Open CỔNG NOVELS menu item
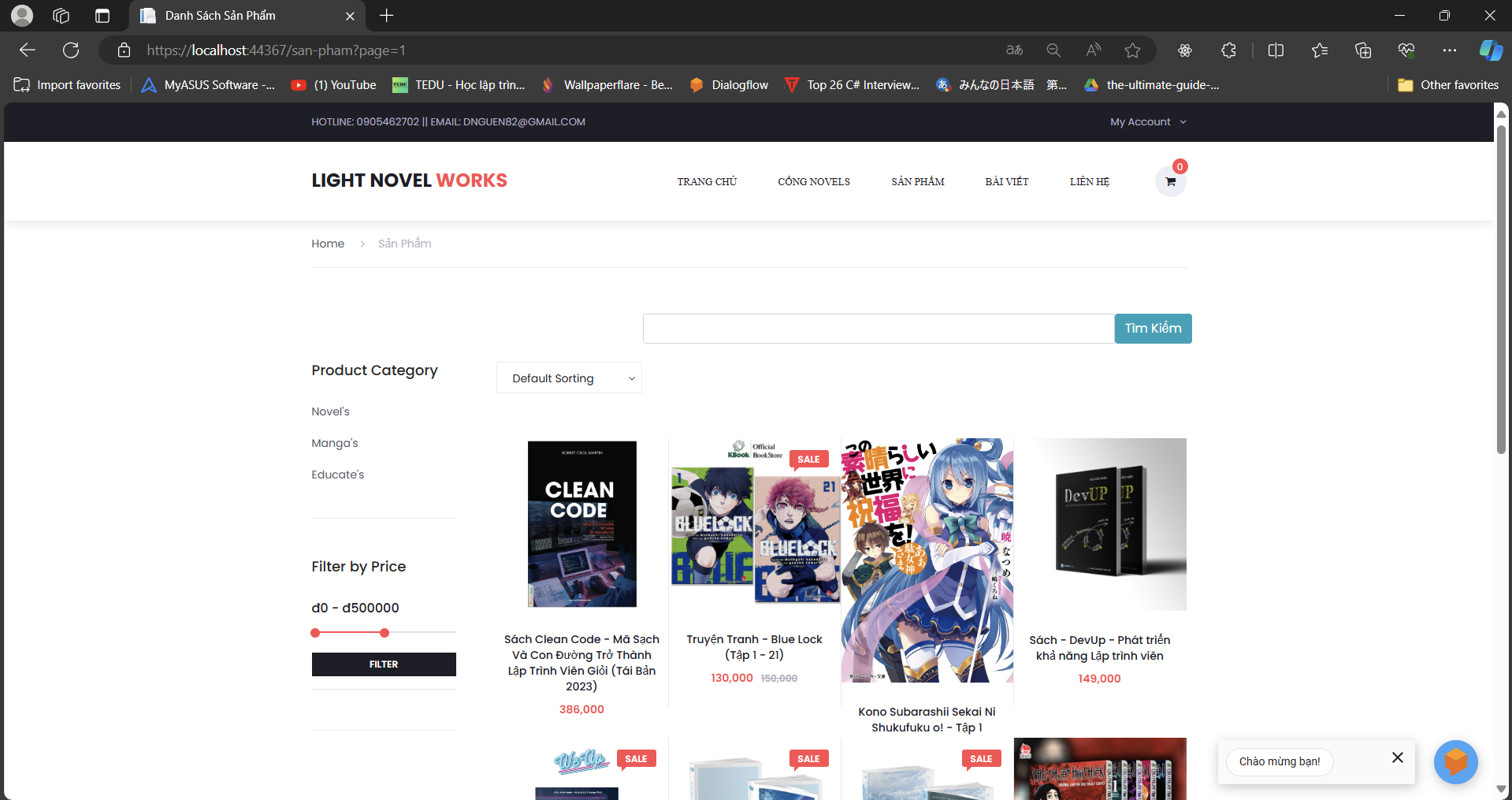The width and height of the screenshot is (1512, 800). [814, 182]
